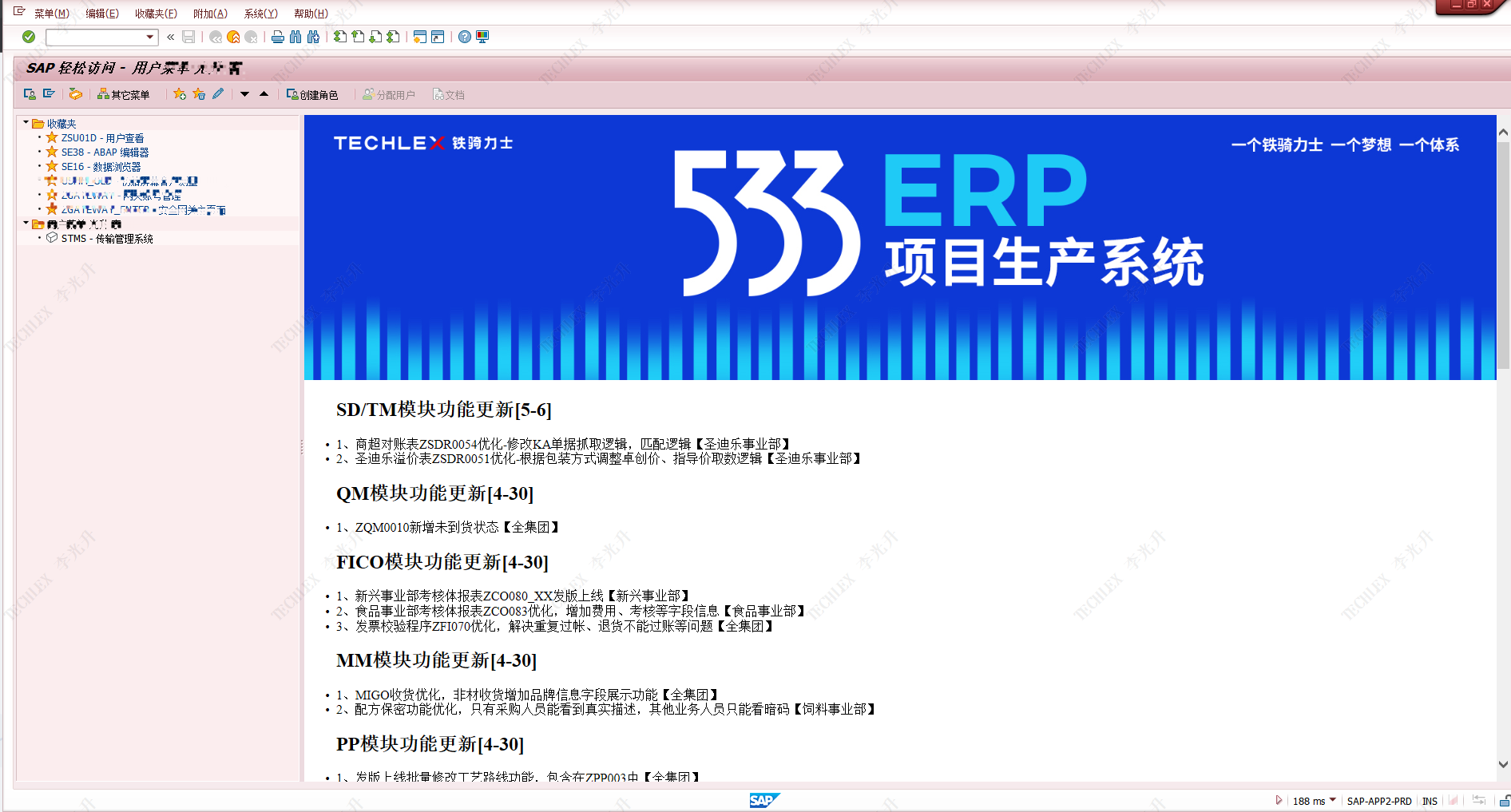Click the Find Next binoculars icon

(x=313, y=37)
